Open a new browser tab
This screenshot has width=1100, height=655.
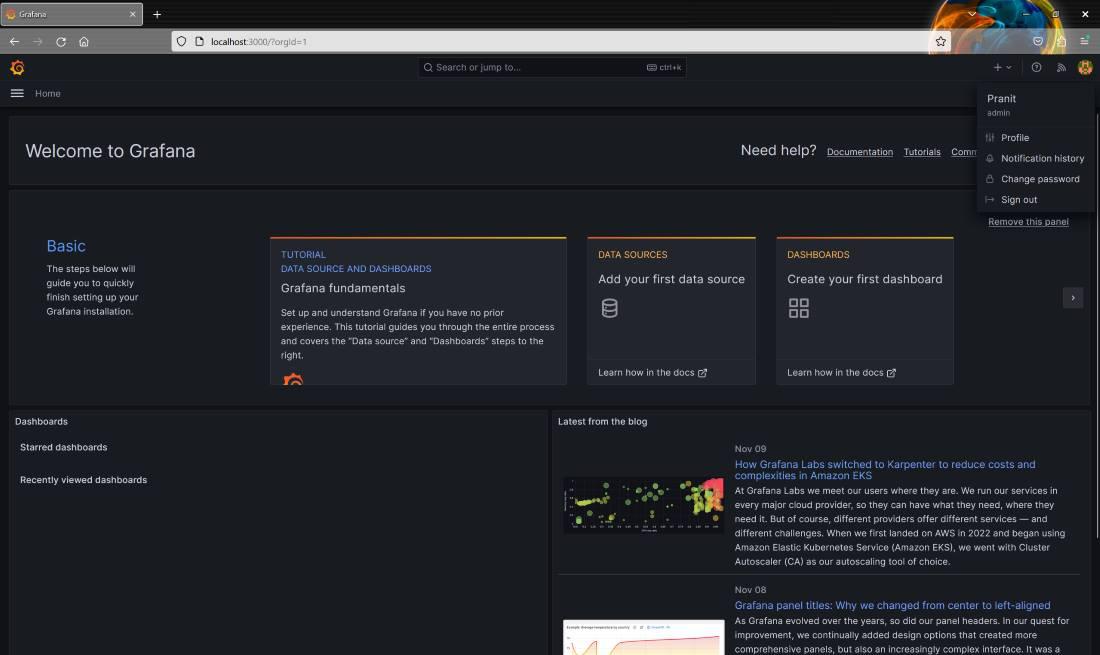tap(157, 14)
